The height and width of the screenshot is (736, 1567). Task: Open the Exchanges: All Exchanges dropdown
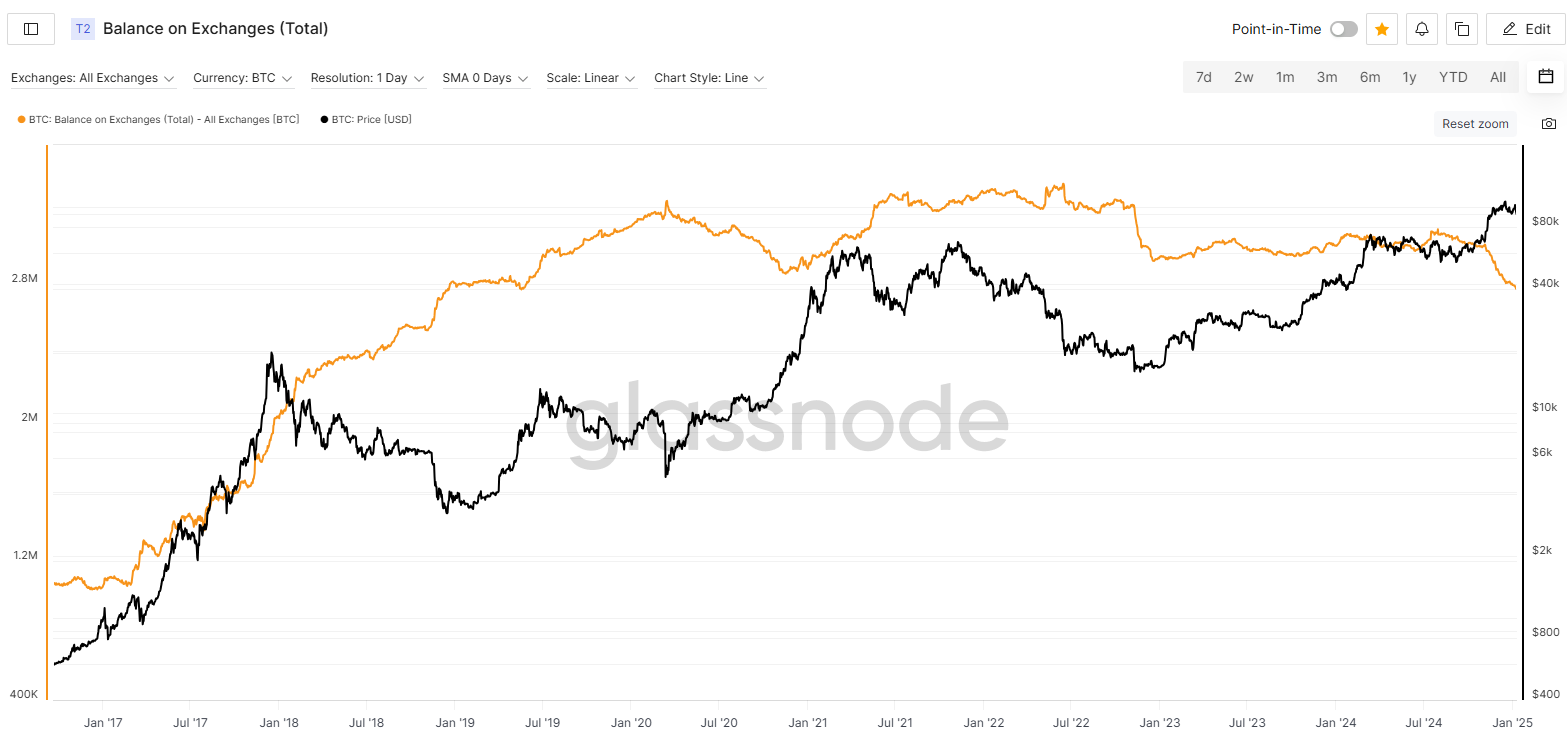[93, 78]
